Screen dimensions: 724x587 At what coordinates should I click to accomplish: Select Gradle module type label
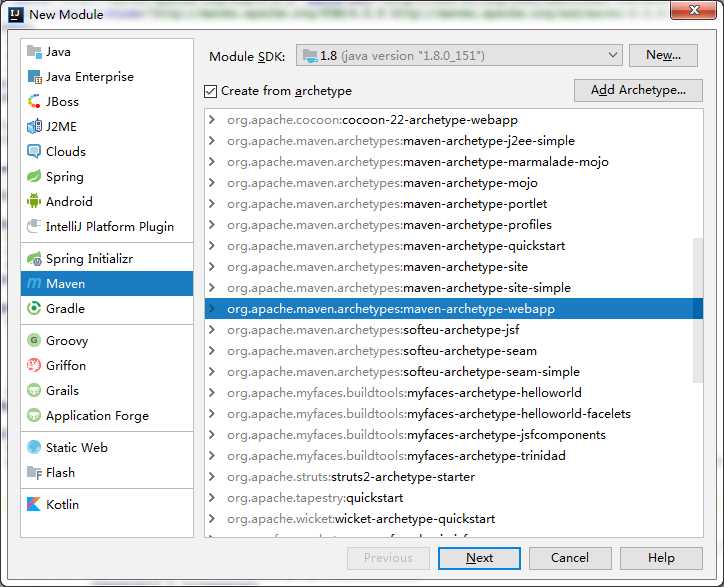65,309
